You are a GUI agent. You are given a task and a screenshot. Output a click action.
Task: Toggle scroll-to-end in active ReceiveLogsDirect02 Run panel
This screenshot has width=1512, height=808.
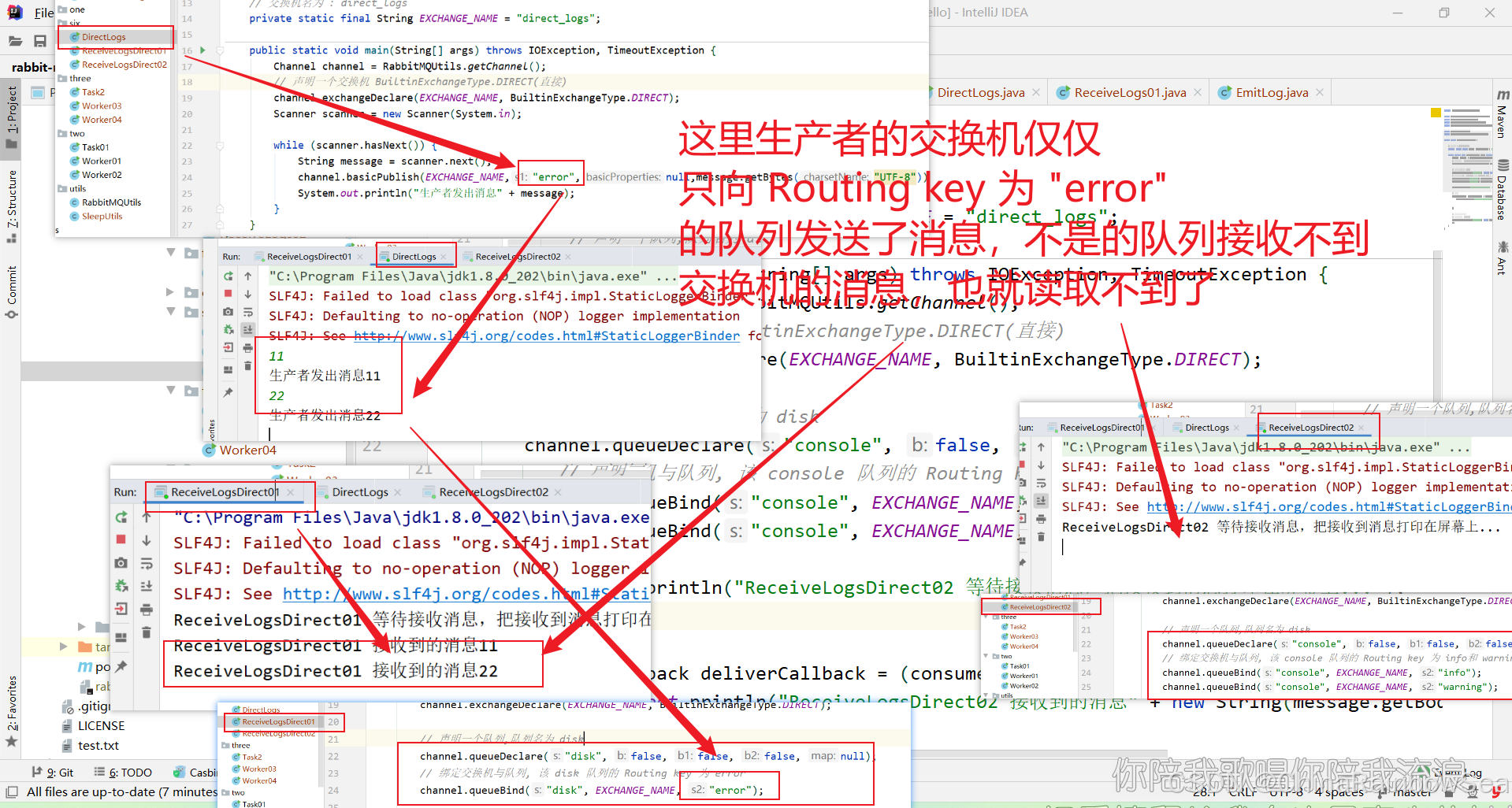pyautogui.click(x=1041, y=501)
